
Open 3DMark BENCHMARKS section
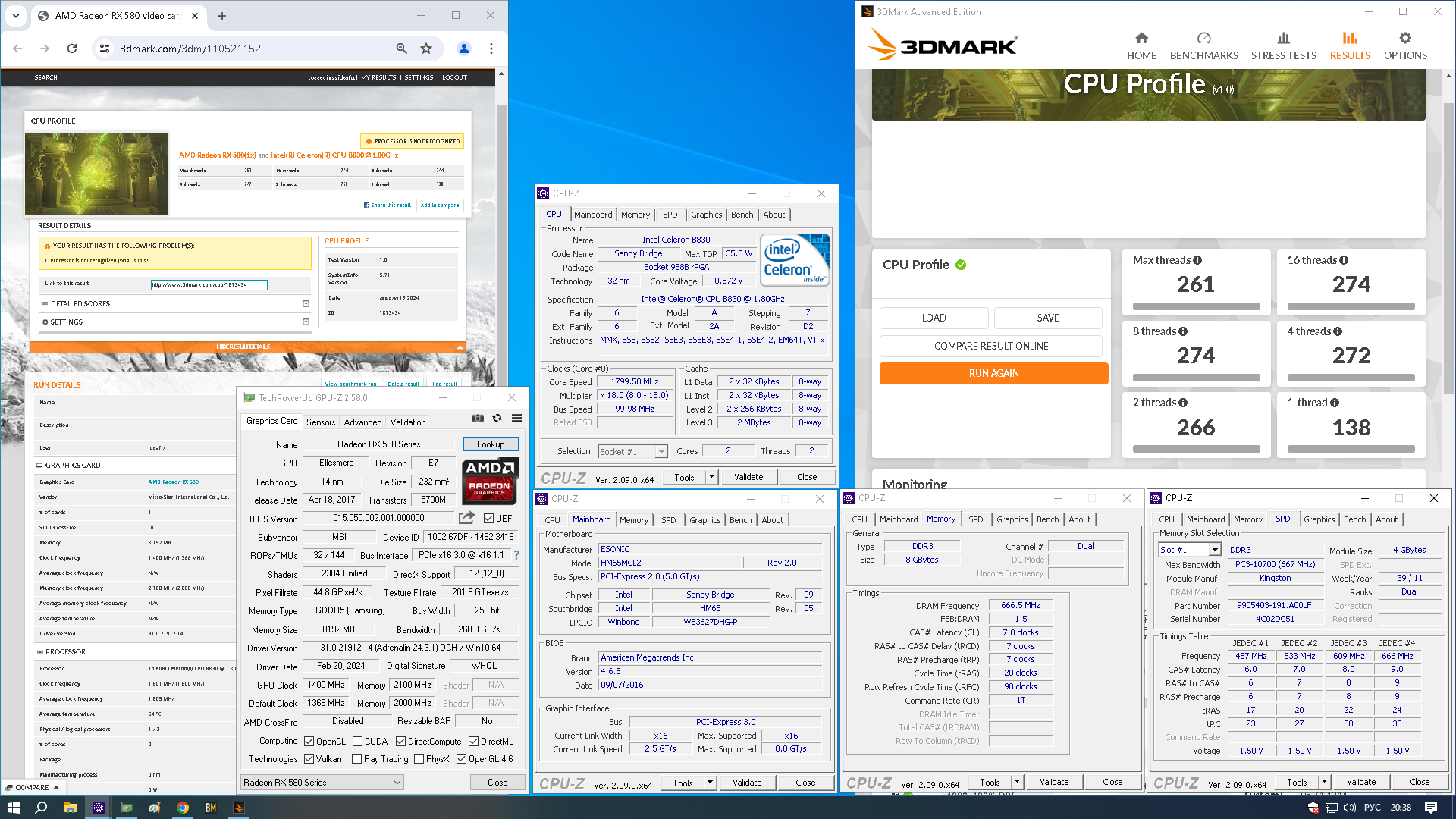(x=1203, y=45)
